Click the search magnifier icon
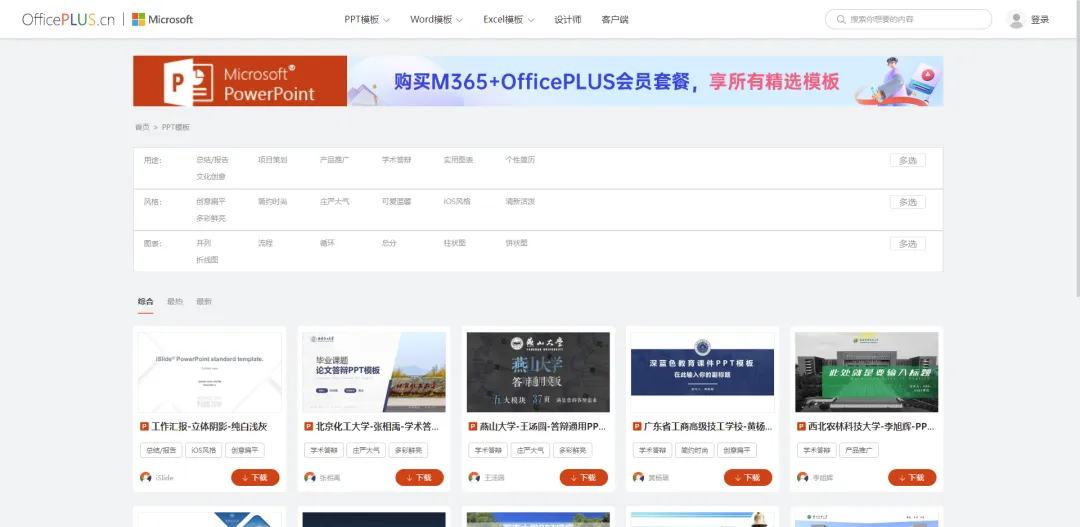The width and height of the screenshot is (1080, 527). click(841, 19)
